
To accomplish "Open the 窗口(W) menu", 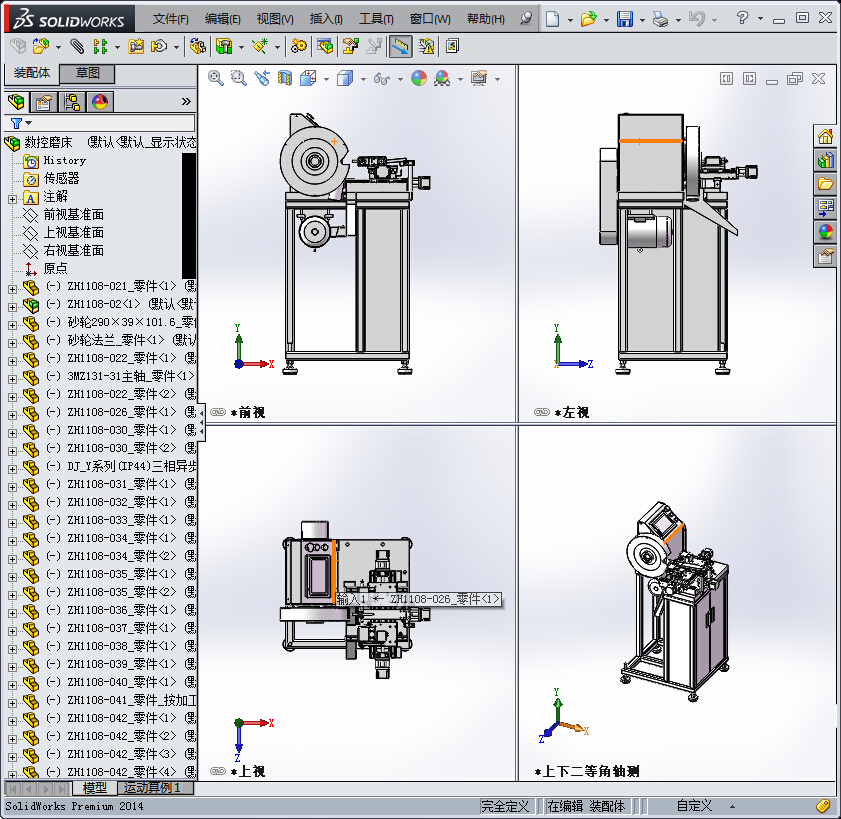I will point(430,19).
